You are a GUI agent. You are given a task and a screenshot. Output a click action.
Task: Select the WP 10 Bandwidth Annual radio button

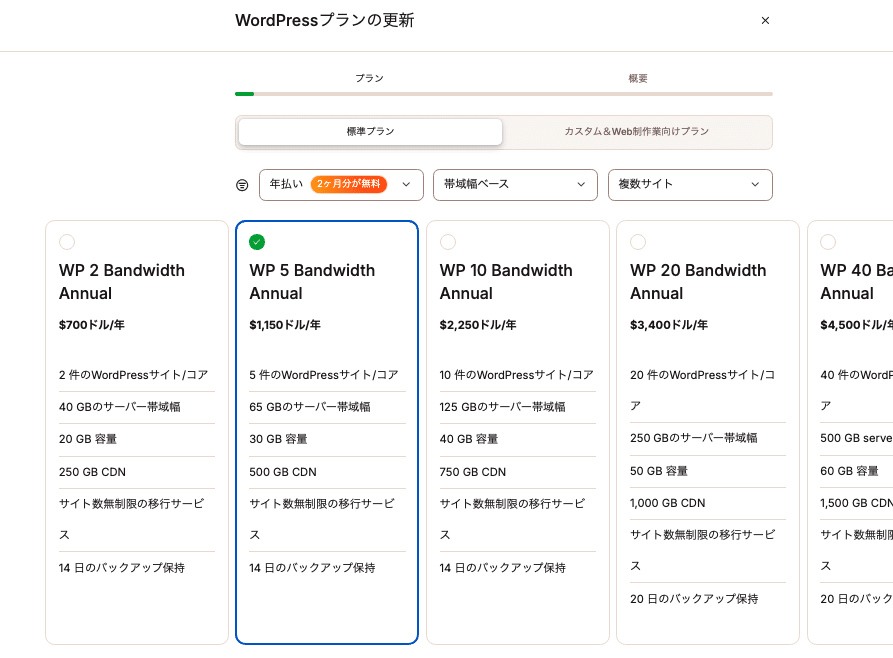(448, 242)
